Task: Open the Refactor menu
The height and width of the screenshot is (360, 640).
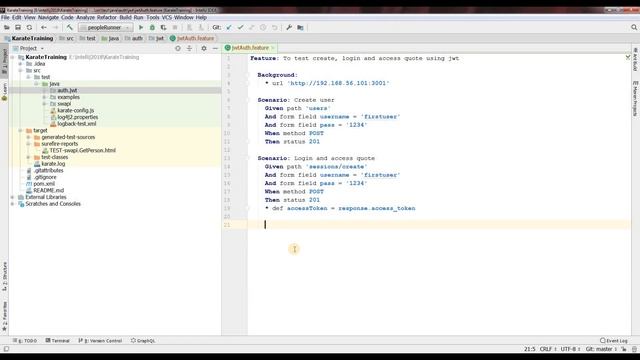Action: pyautogui.click(x=107, y=18)
